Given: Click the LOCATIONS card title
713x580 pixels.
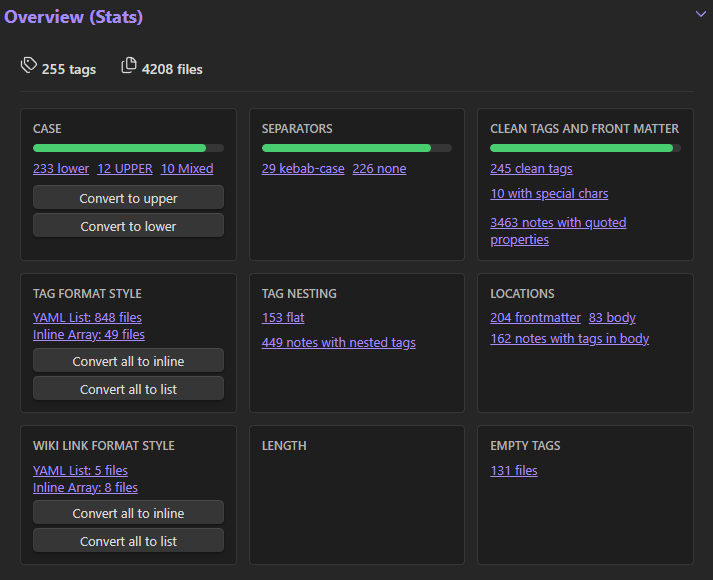Looking at the screenshot, I should [522, 294].
